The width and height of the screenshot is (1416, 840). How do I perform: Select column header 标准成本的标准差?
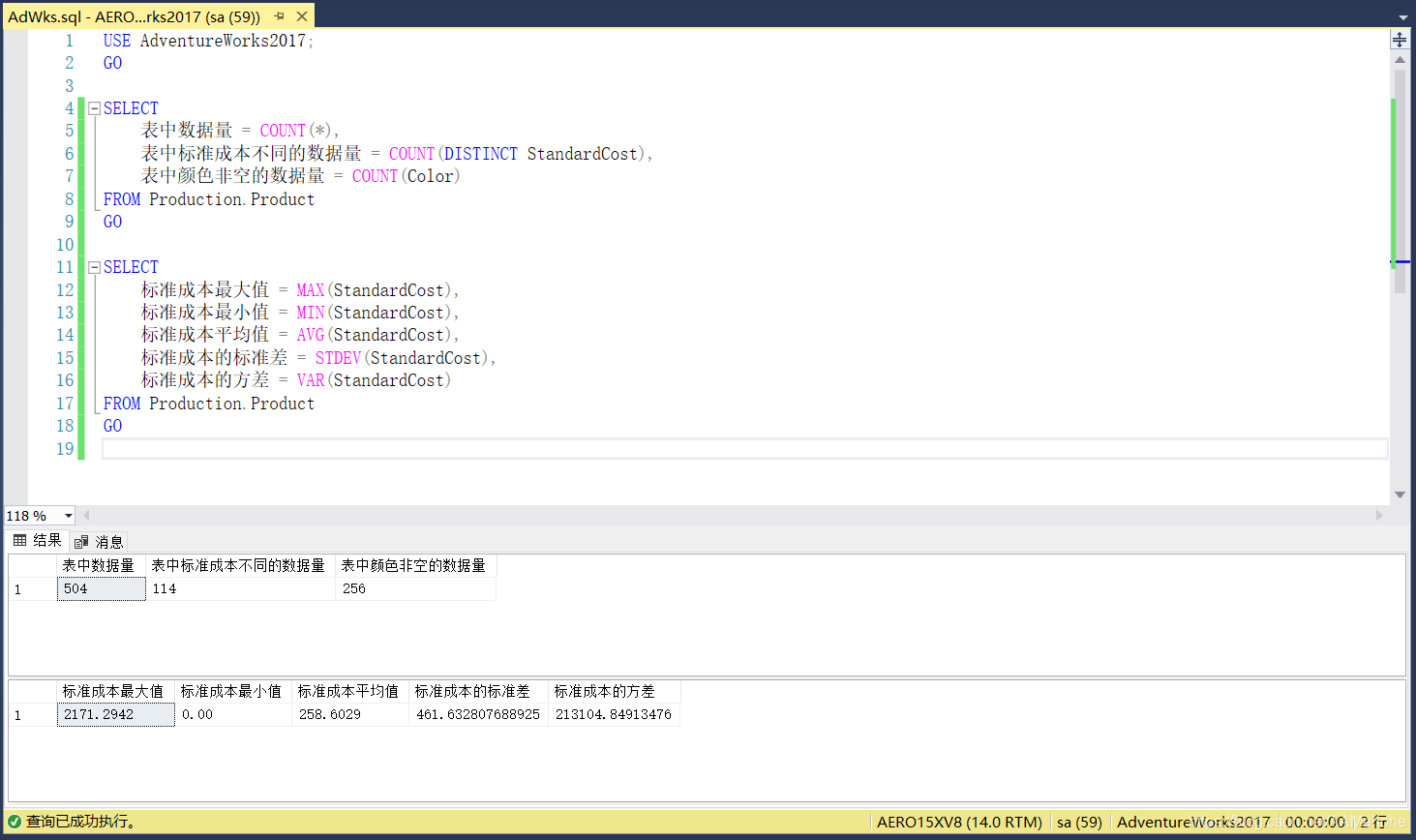[478, 691]
